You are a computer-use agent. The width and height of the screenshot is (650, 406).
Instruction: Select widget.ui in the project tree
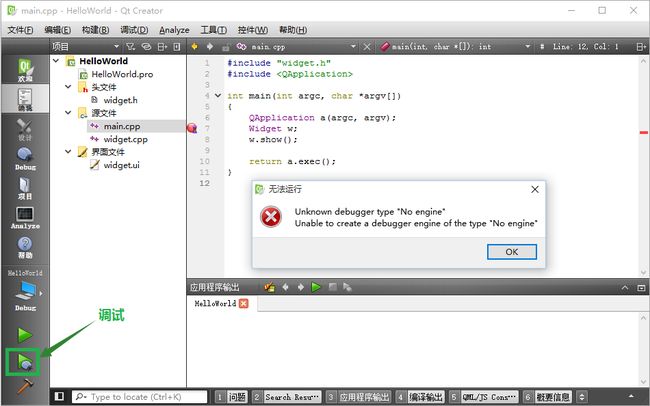(x=121, y=165)
